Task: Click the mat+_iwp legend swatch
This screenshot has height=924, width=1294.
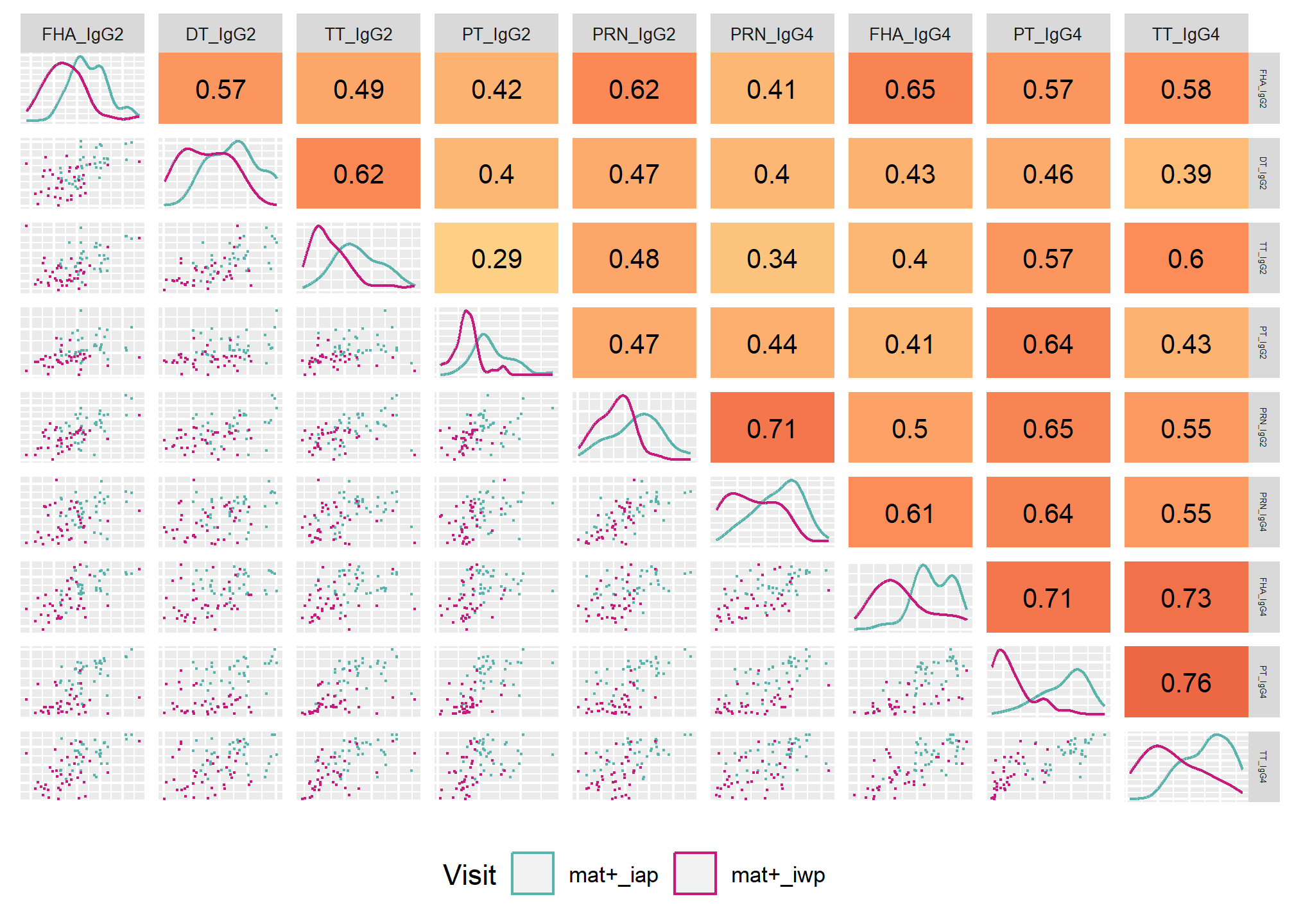Action: 694,873
